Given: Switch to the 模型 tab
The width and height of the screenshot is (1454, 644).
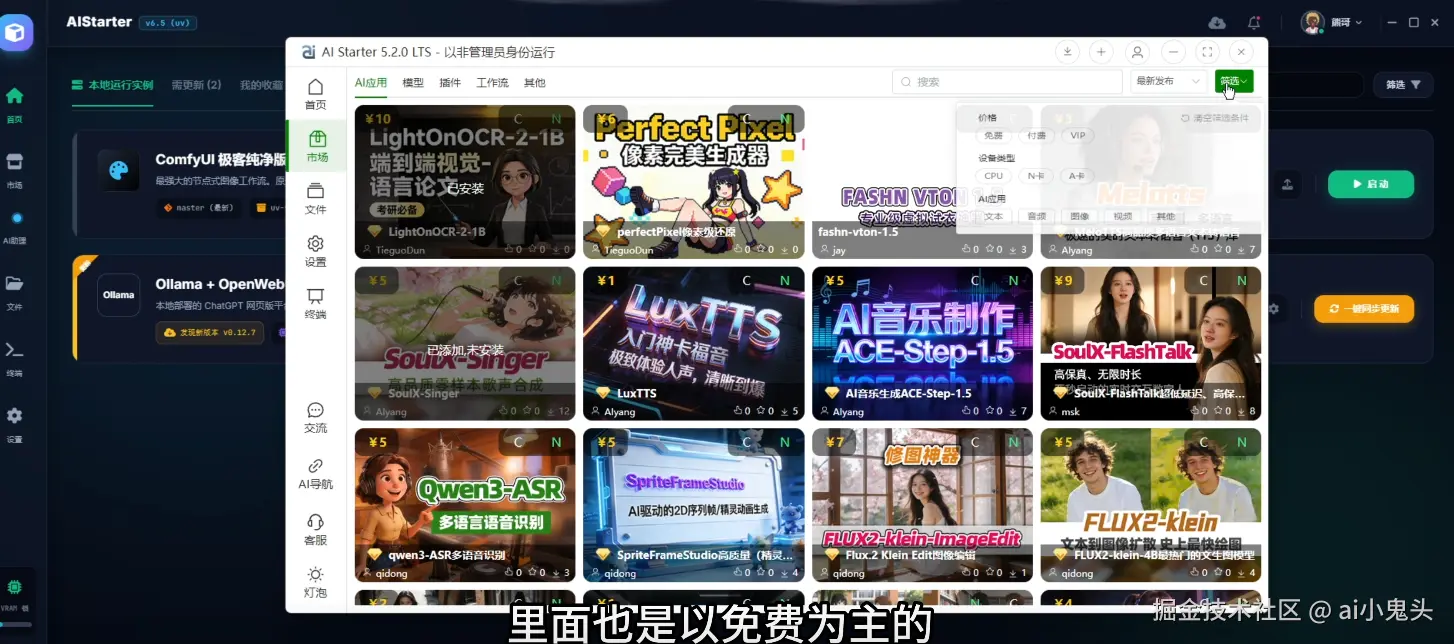Looking at the screenshot, I should (413, 82).
